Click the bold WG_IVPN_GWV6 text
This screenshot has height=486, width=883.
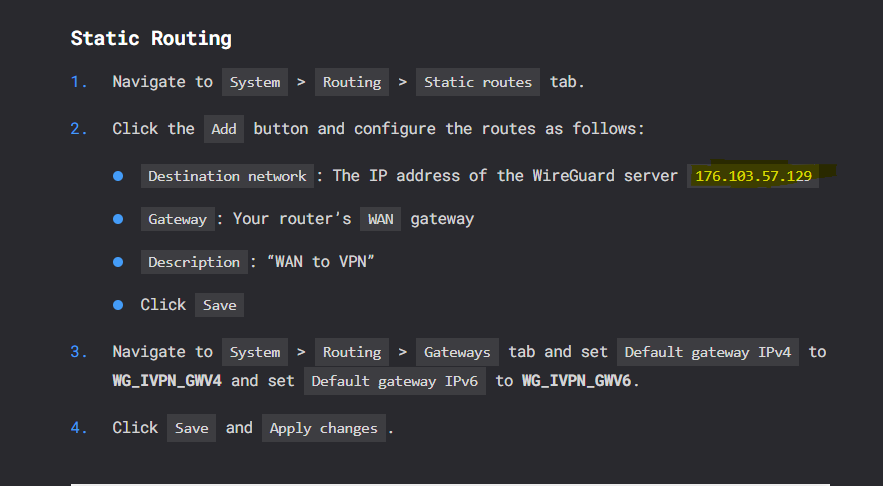pos(577,381)
